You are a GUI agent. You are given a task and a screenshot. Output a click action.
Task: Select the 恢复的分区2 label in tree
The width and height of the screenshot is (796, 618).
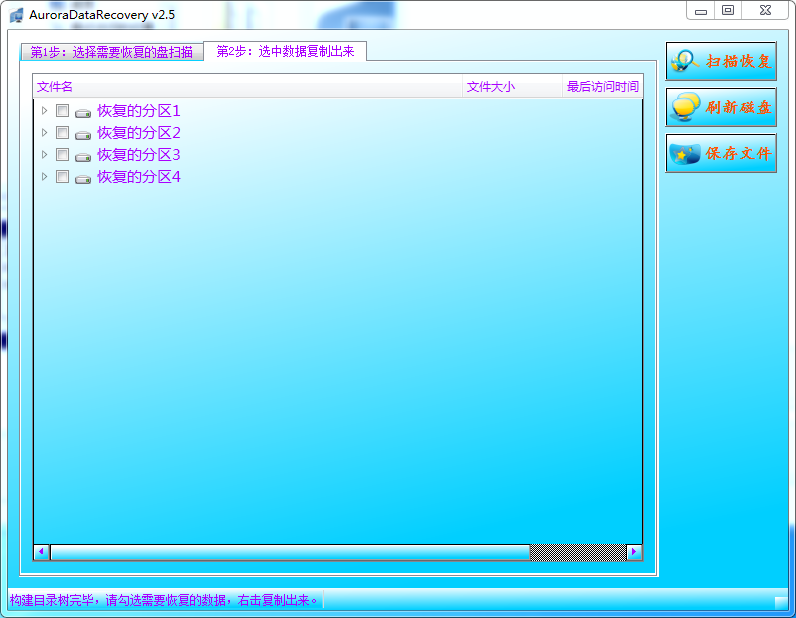[x=139, y=133]
